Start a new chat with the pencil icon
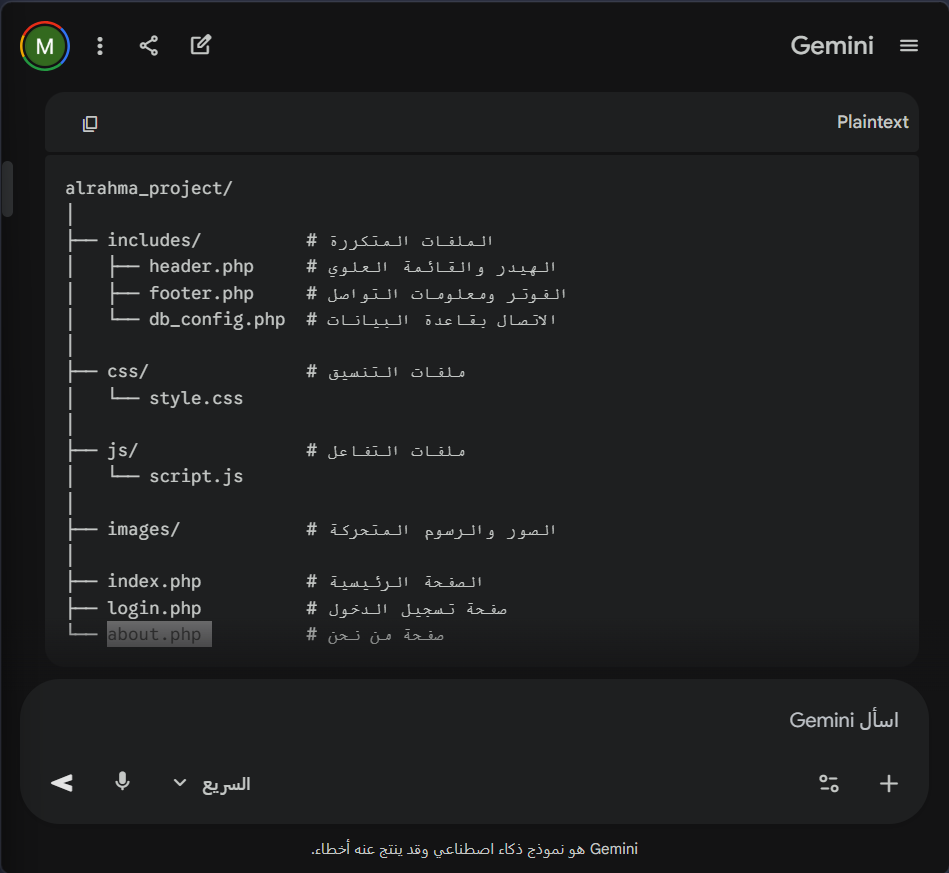The height and width of the screenshot is (873, 949). click(201, 45)
